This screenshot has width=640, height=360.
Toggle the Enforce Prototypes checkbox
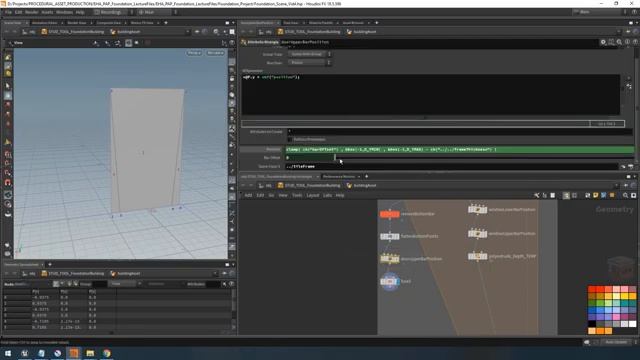[290, 140]
